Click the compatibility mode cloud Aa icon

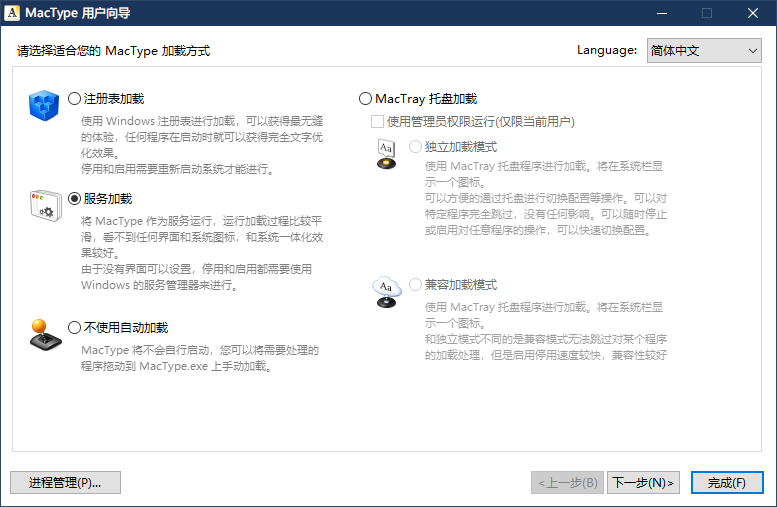coord(387,292)
